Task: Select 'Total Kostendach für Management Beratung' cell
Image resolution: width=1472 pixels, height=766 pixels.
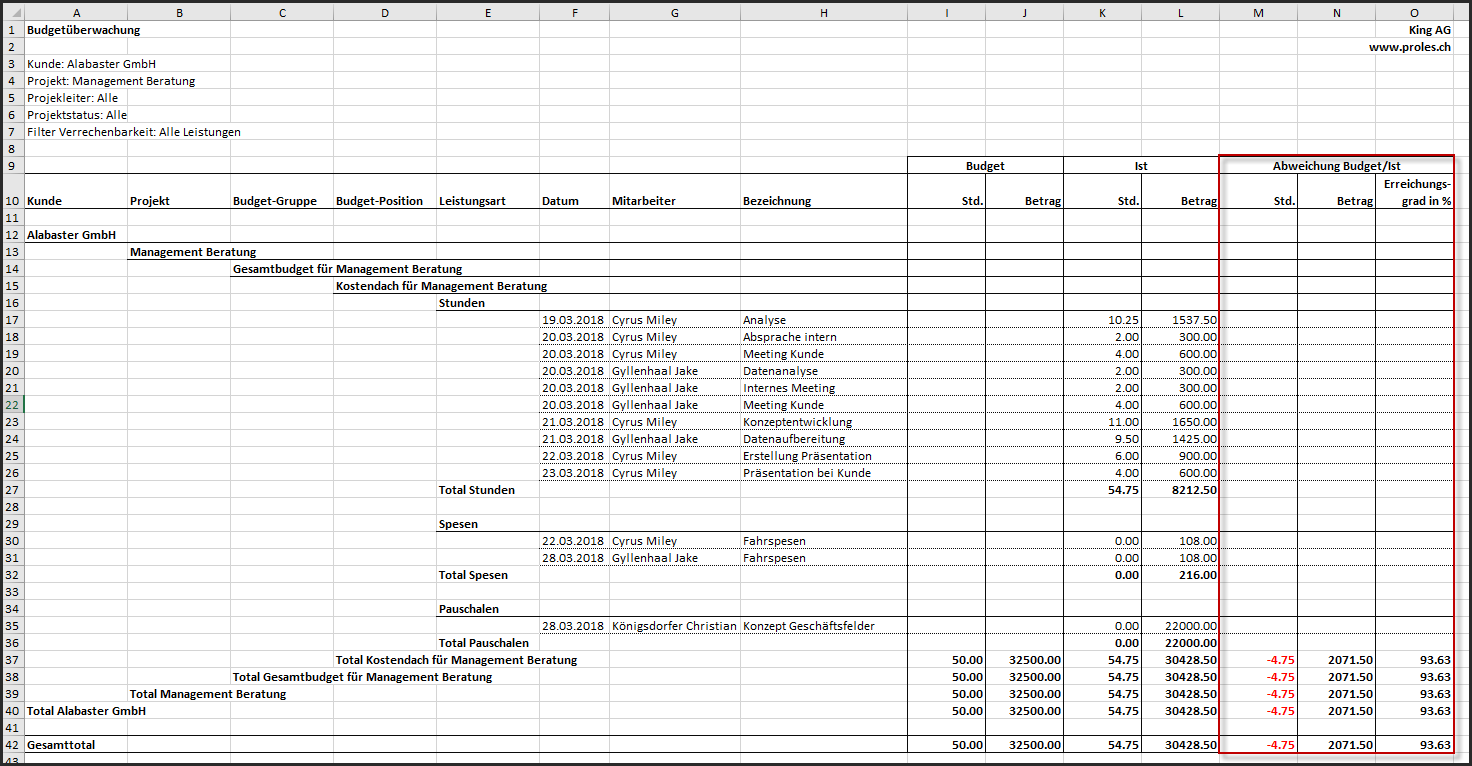Action: [x=456, y=660]
